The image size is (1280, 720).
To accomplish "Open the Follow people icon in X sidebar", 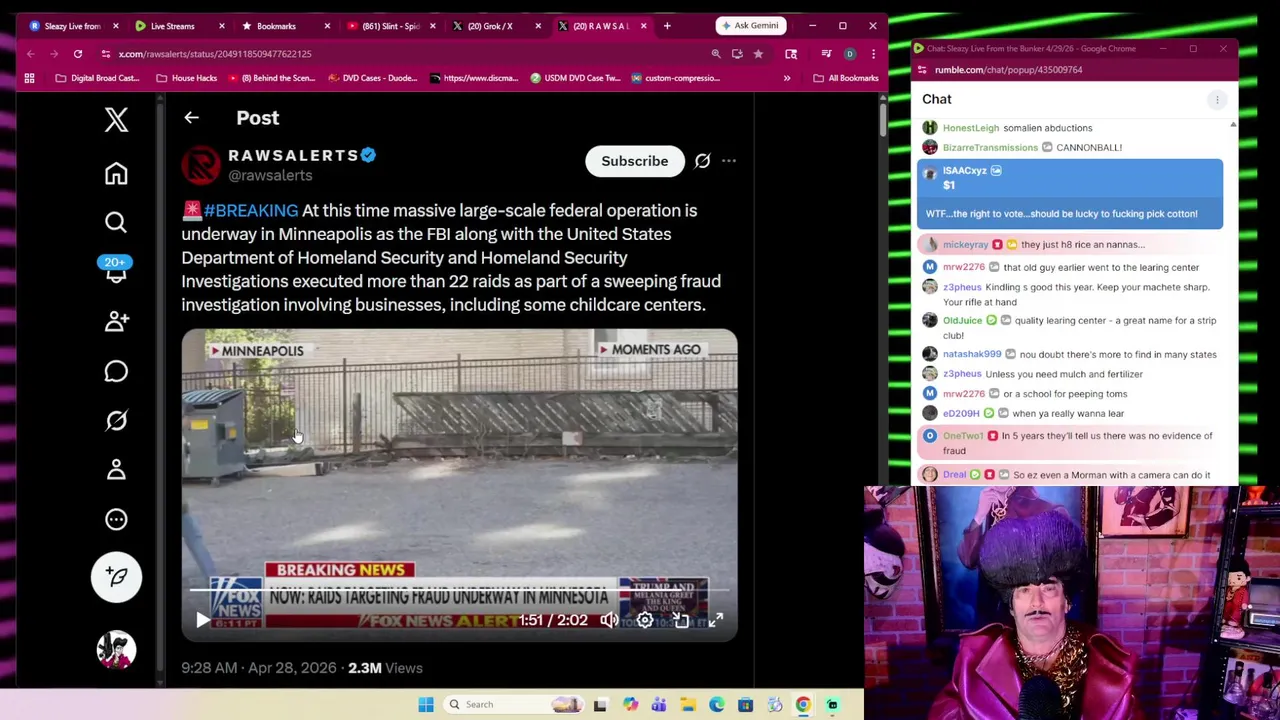I will tap(116, 321).
